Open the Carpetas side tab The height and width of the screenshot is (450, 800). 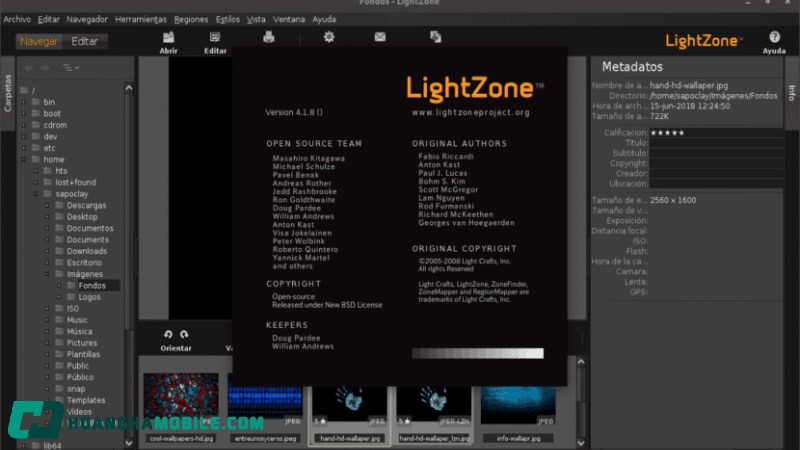point(6,92)
